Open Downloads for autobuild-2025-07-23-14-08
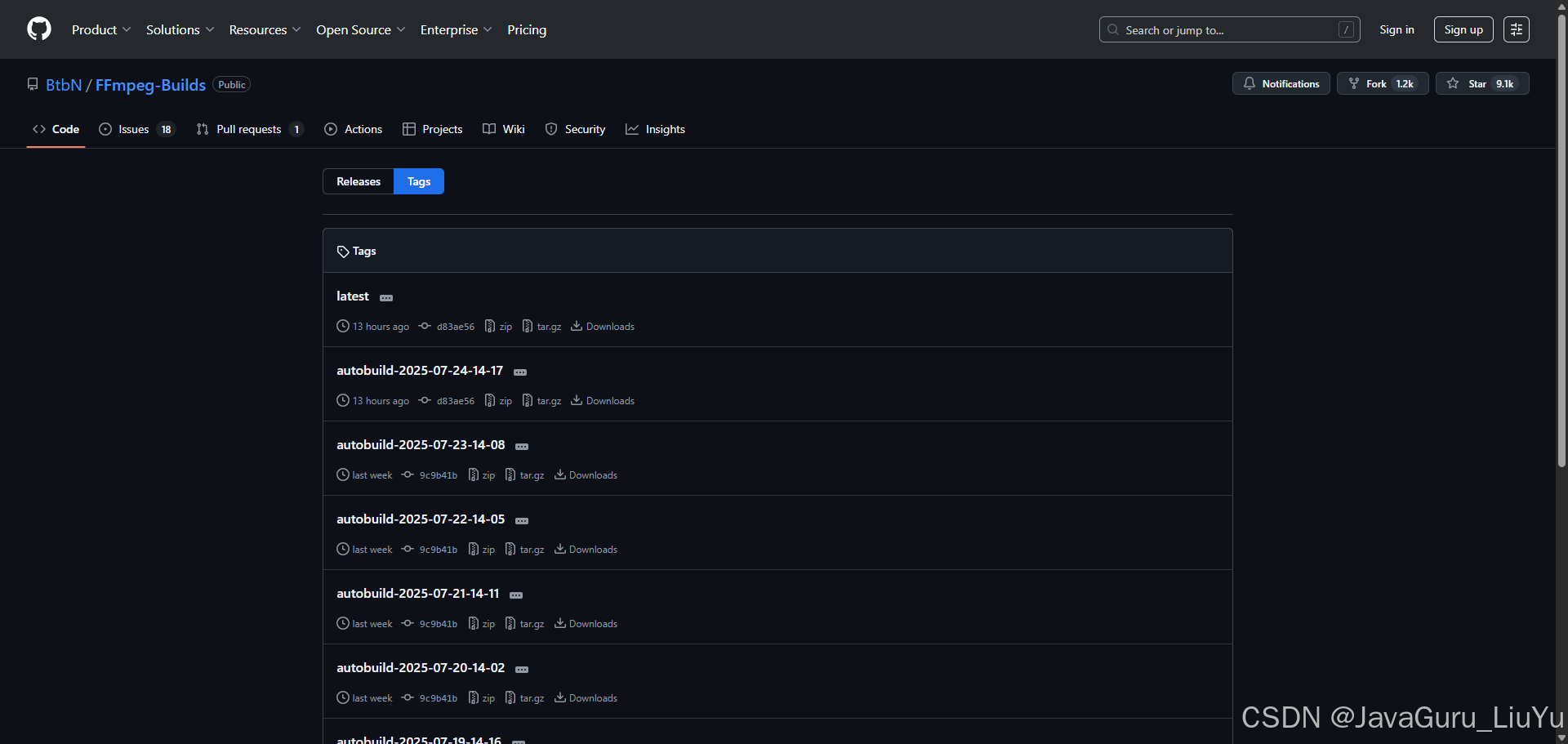Screen dimensions: 1568x744 586,475
